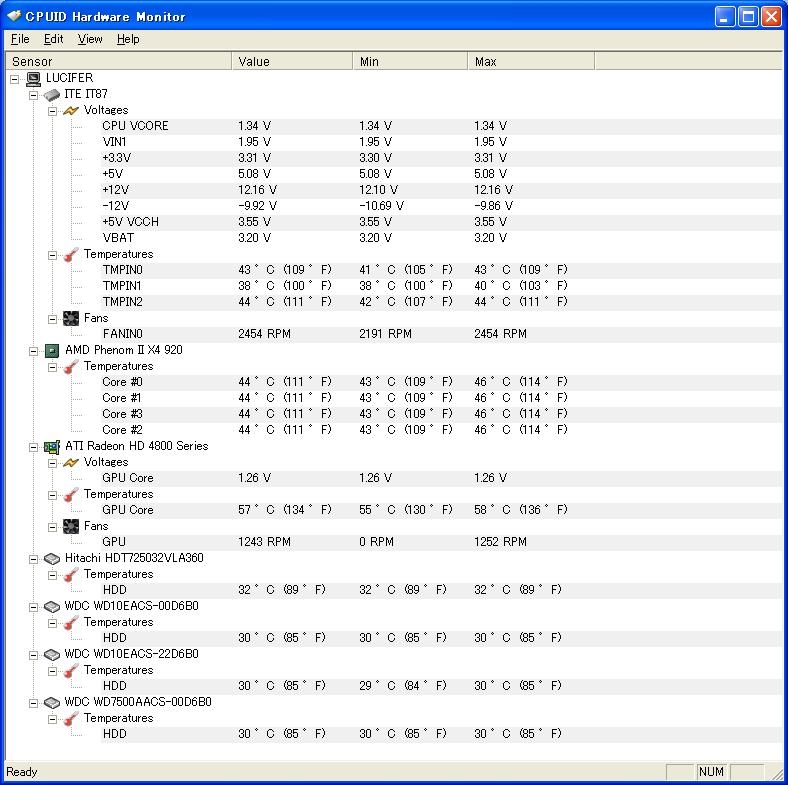The height and width of the screenshot is (785, 788).
Task: Open the Edit menu
Action: click(53, 39)
